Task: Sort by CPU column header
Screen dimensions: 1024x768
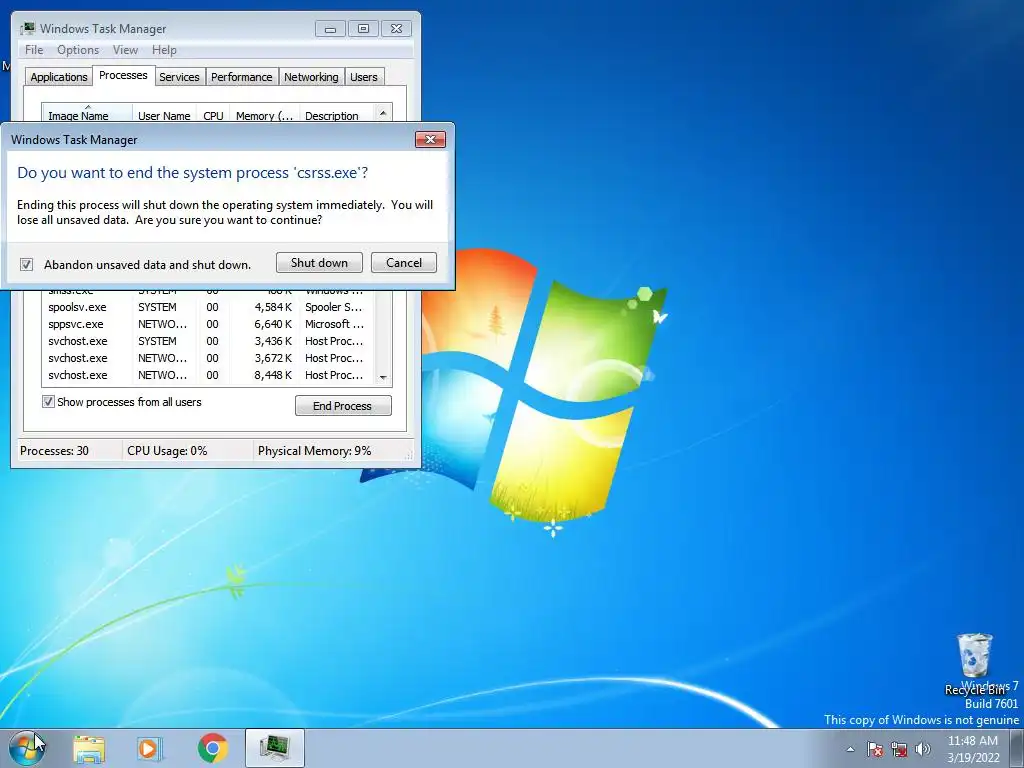Action: [x=213, y=112]
